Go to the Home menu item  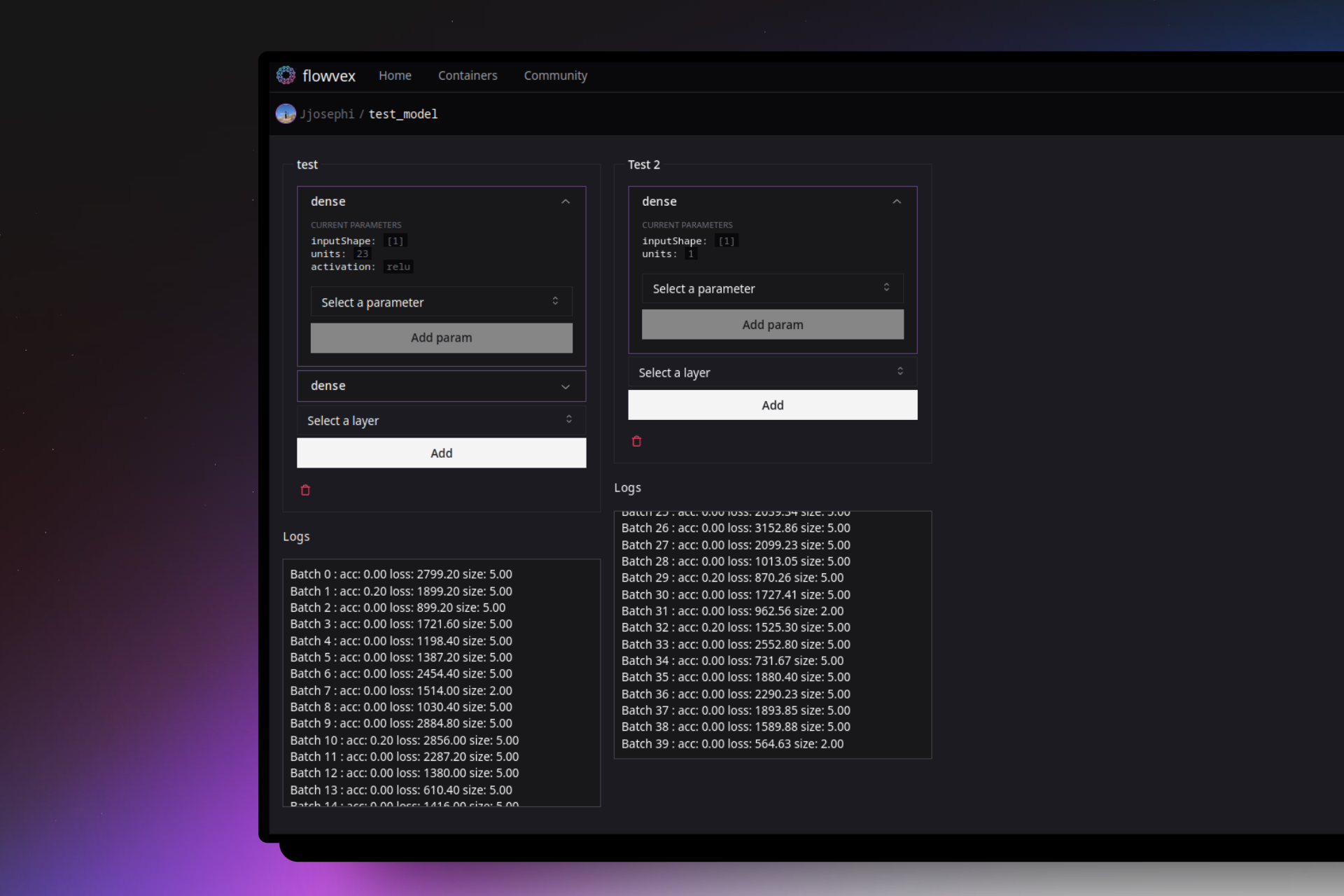coord(395,76)
